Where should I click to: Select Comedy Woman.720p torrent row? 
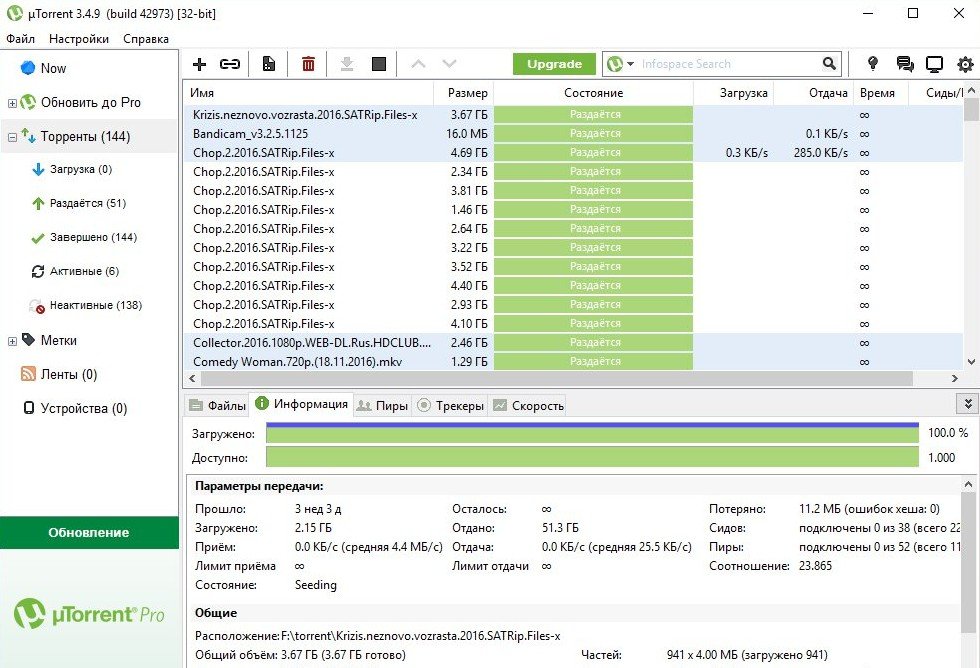(573, 362)
